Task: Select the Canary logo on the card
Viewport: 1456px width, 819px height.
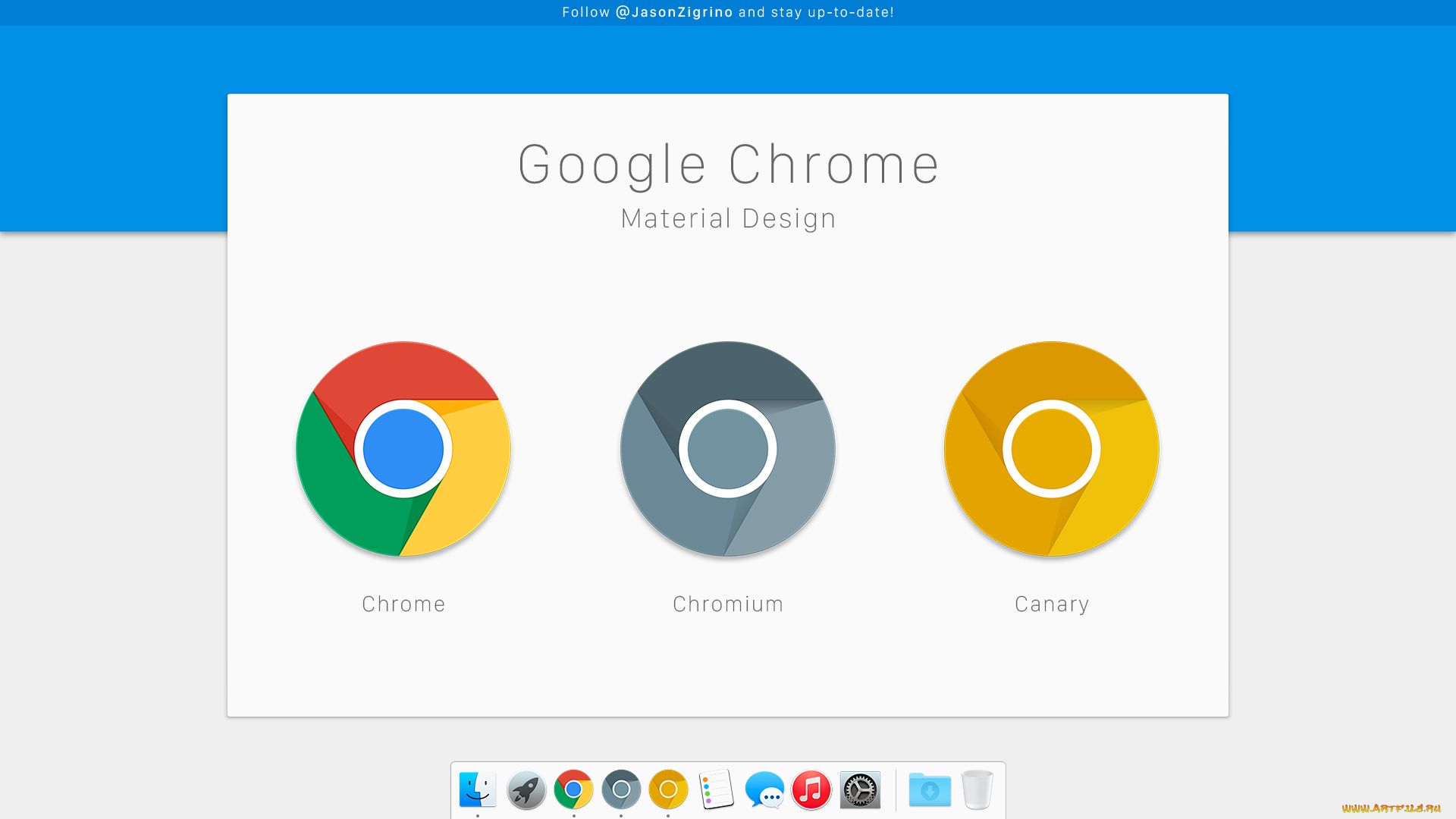Action: click(x=1051, y=449)
